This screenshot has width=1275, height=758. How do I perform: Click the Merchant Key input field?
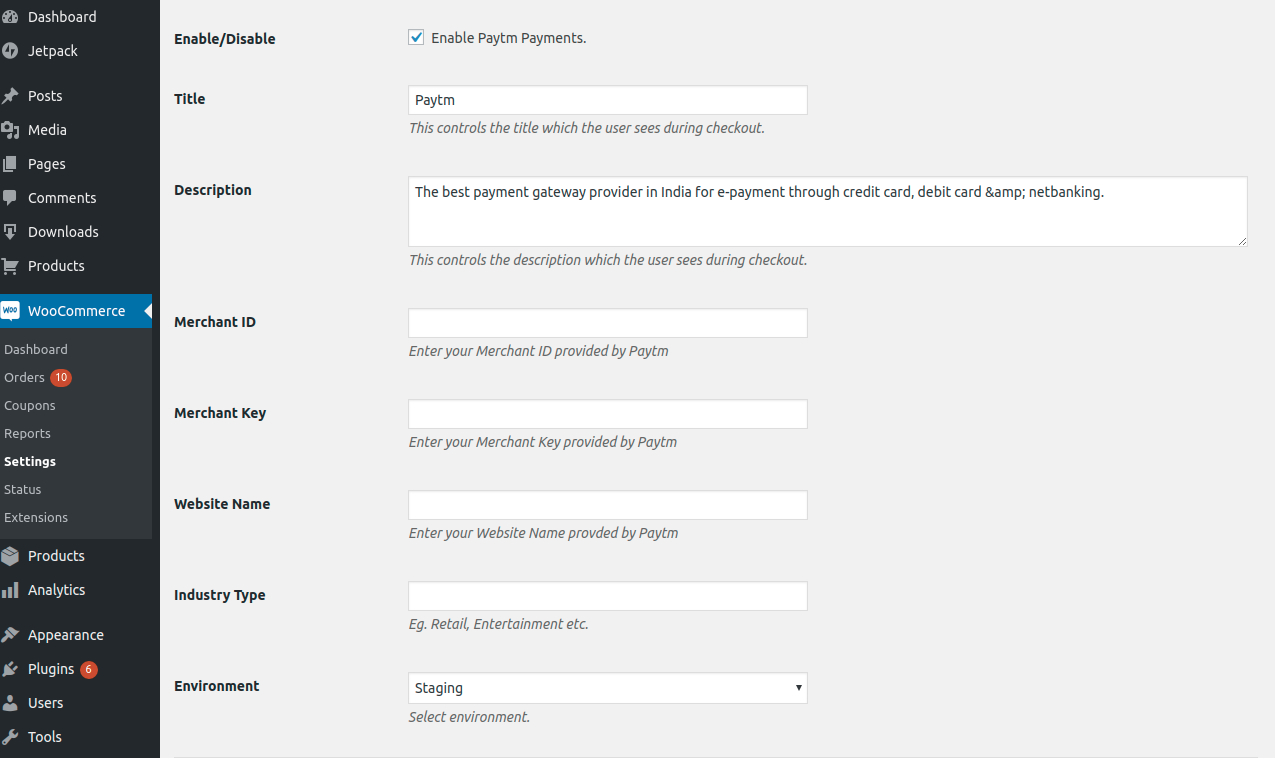pyautogui.click(x=608, y=414)
